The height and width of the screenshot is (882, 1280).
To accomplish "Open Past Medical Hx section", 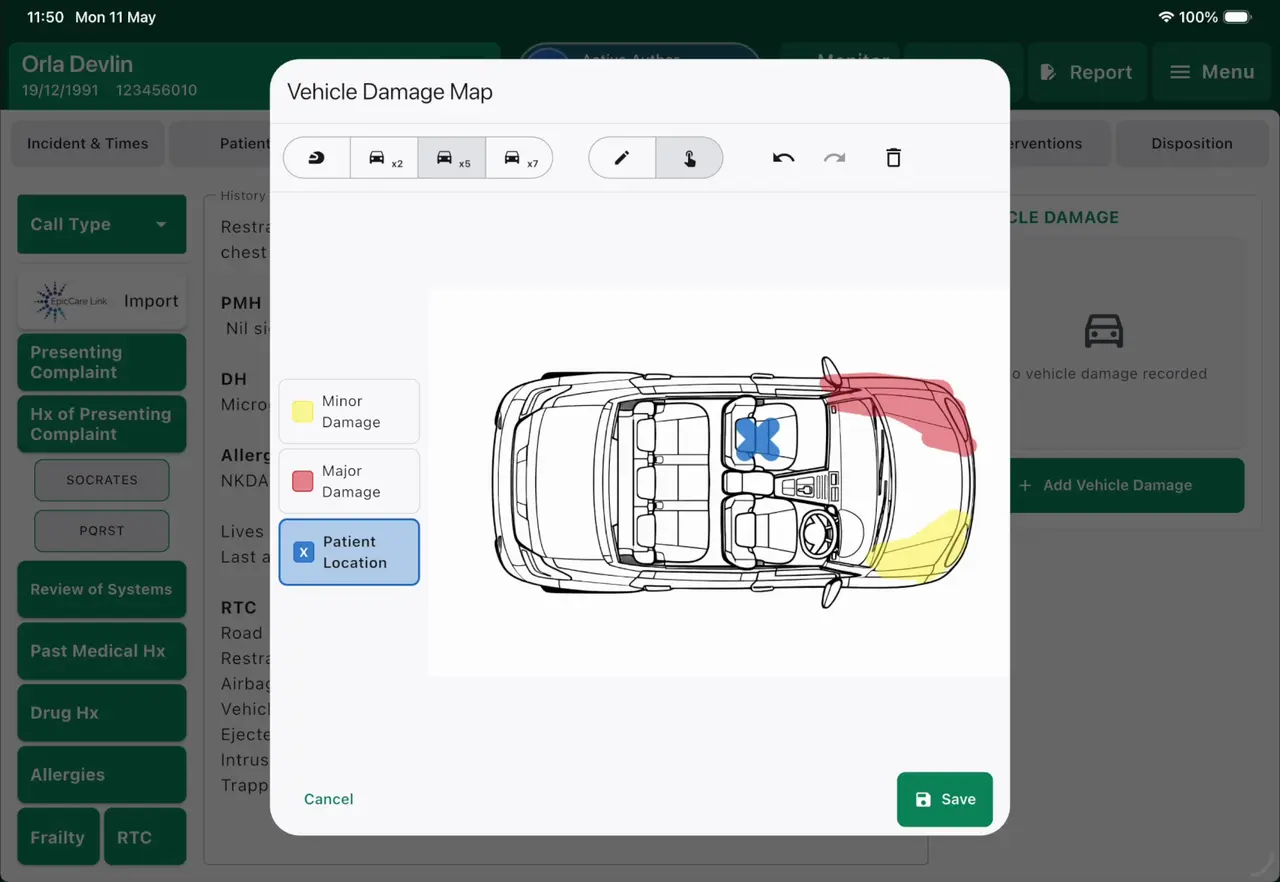I will tap(102, 651).
